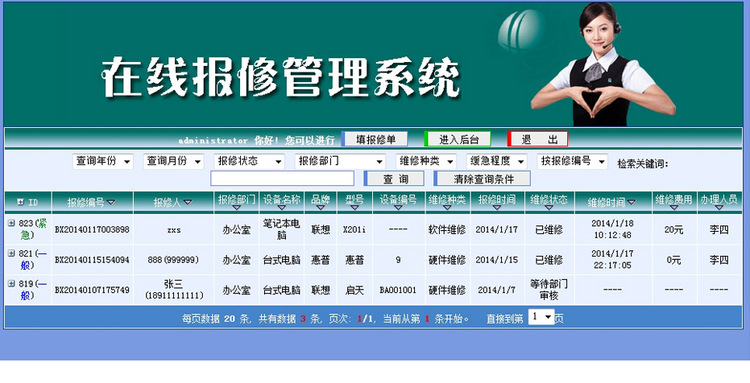Click repair number BX20140107175749
This screenshot has width=750, height=383.
click(x=92, y=290)
